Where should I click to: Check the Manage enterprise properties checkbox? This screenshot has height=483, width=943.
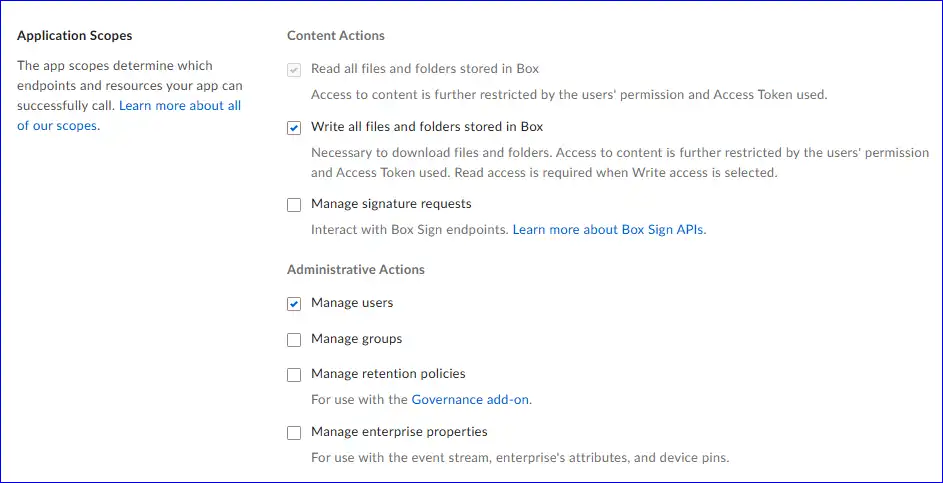coord(294,433)
